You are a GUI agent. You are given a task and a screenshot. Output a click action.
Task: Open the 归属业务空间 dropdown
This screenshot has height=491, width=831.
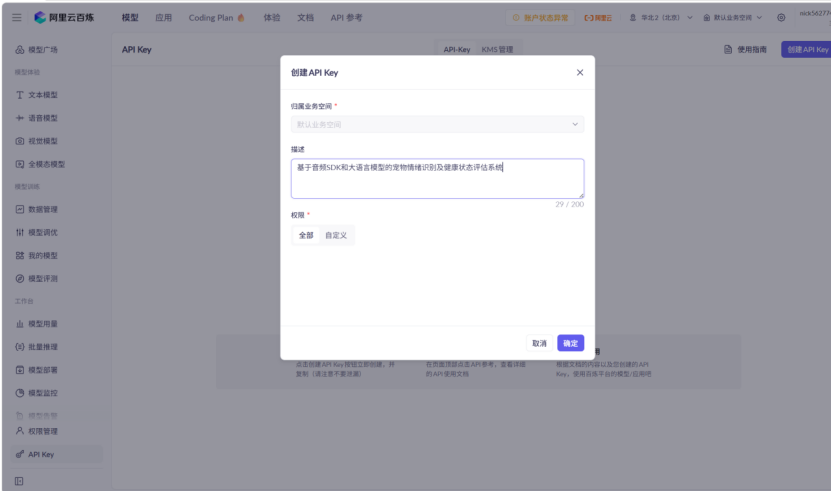437,125
